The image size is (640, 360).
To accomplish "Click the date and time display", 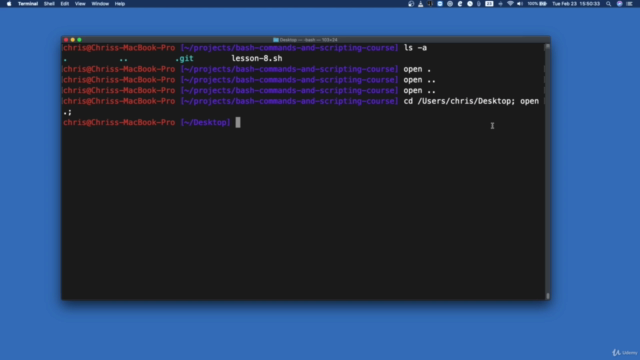I will point(576,4).
